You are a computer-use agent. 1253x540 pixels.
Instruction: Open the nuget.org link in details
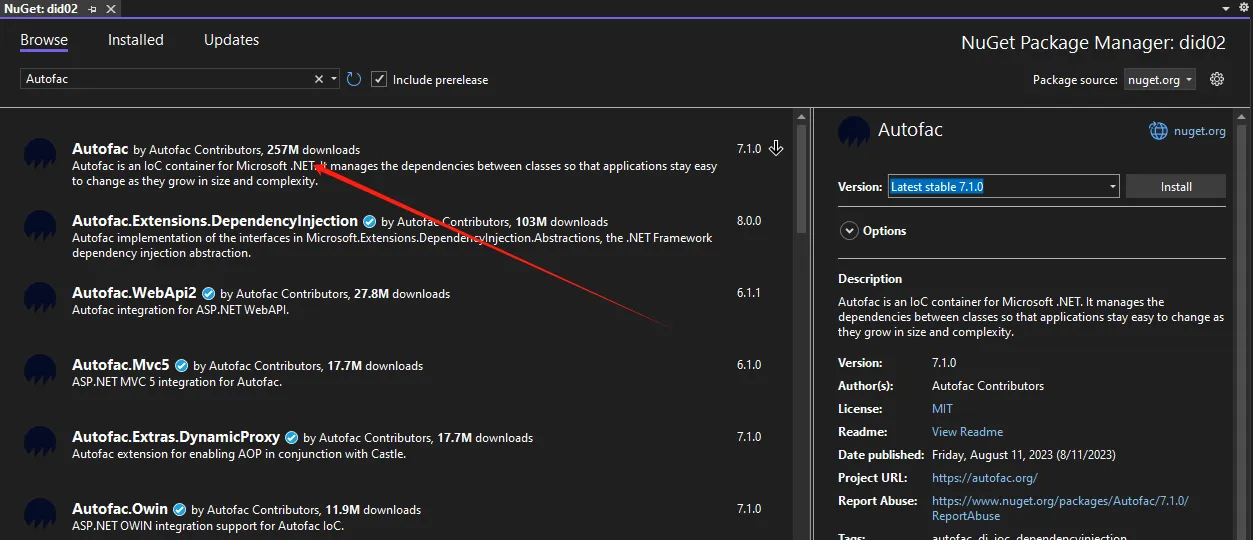pos(1199,131)
